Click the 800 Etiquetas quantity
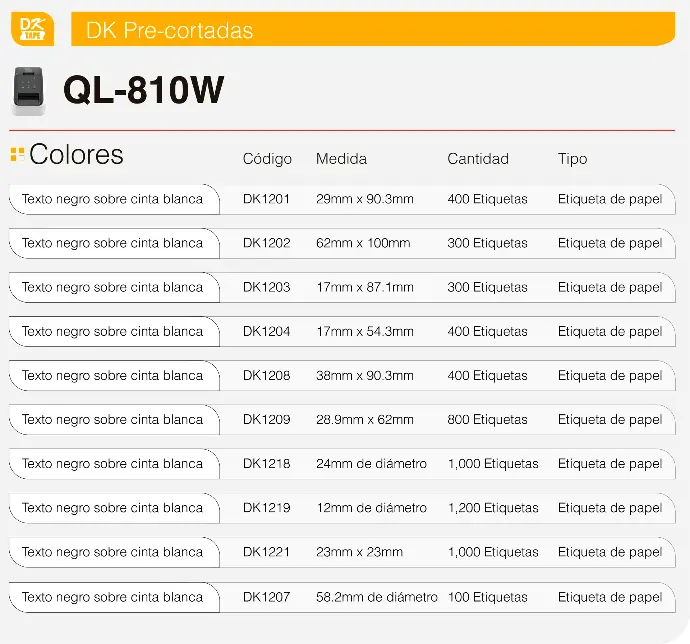690x644 pixels. [x=487, y=419]
